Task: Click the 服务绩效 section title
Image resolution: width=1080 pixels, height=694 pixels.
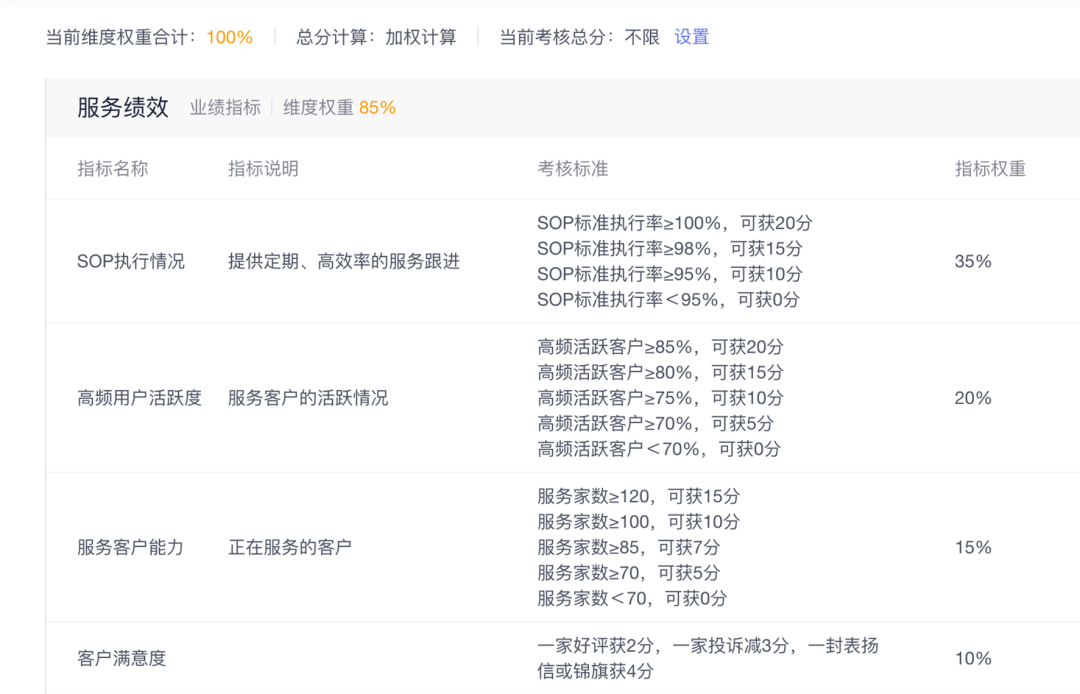Action: (x=123, y=107)
